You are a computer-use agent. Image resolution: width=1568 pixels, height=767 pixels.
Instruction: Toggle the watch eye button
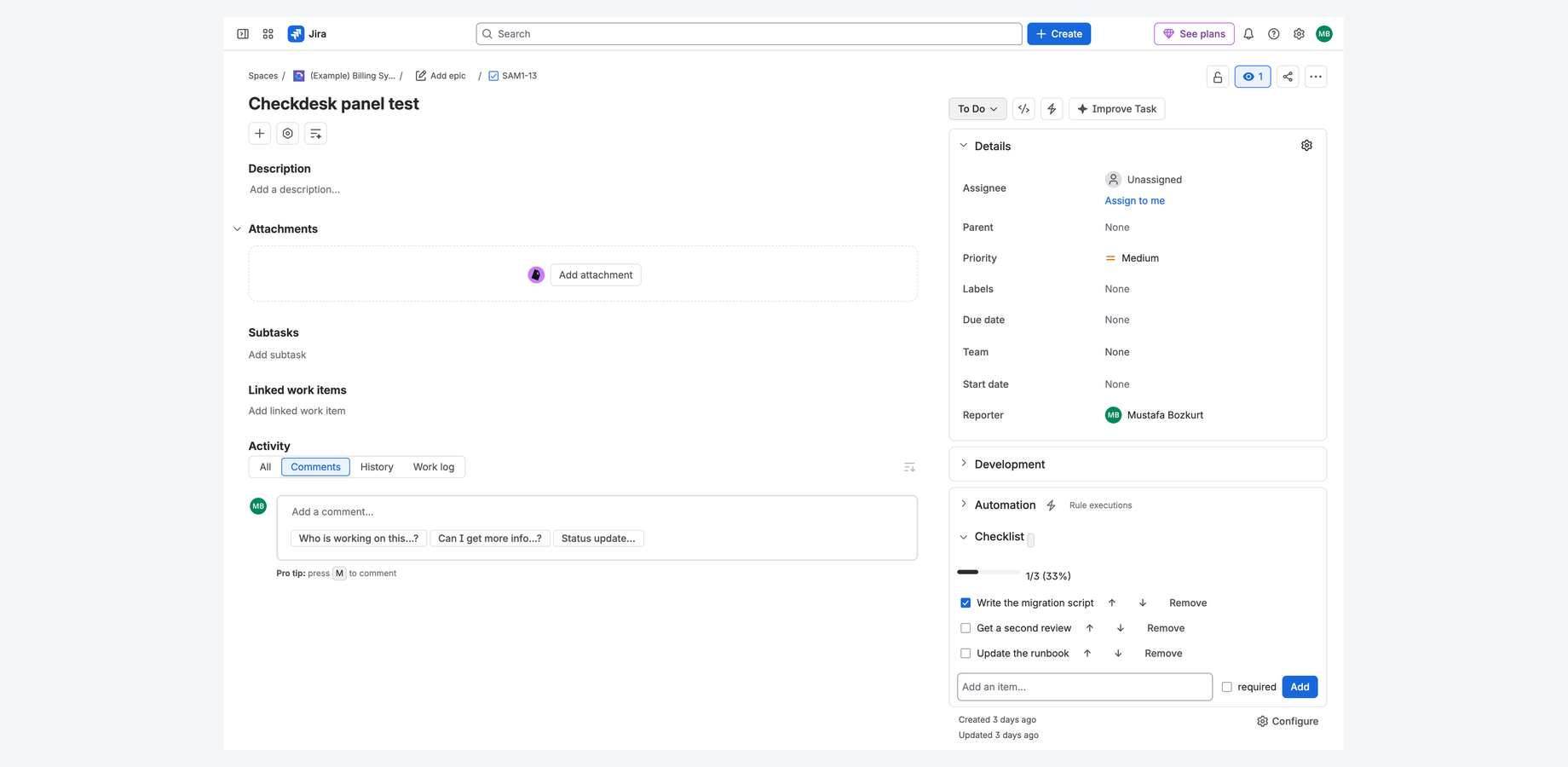[1253, 77]
